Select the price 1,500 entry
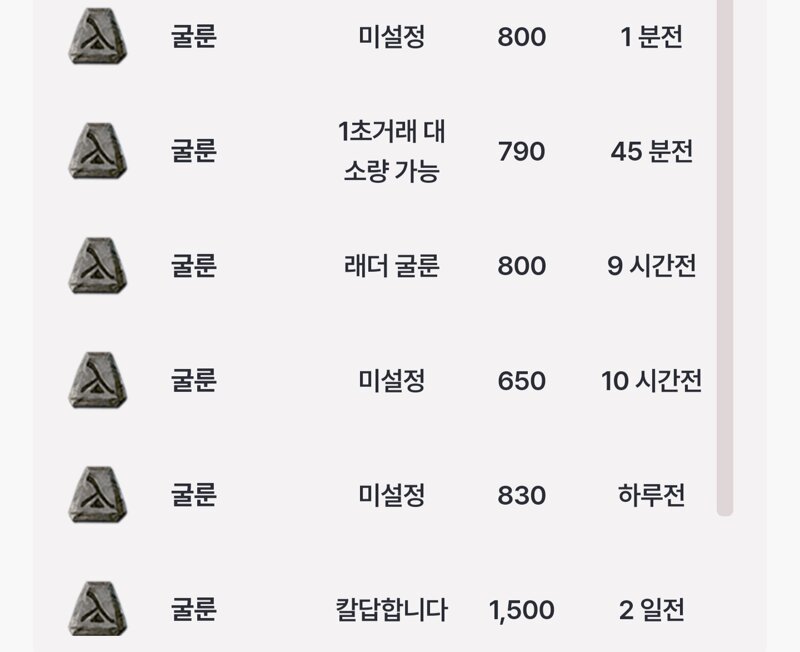800x652 pixels. coord(521,610)
